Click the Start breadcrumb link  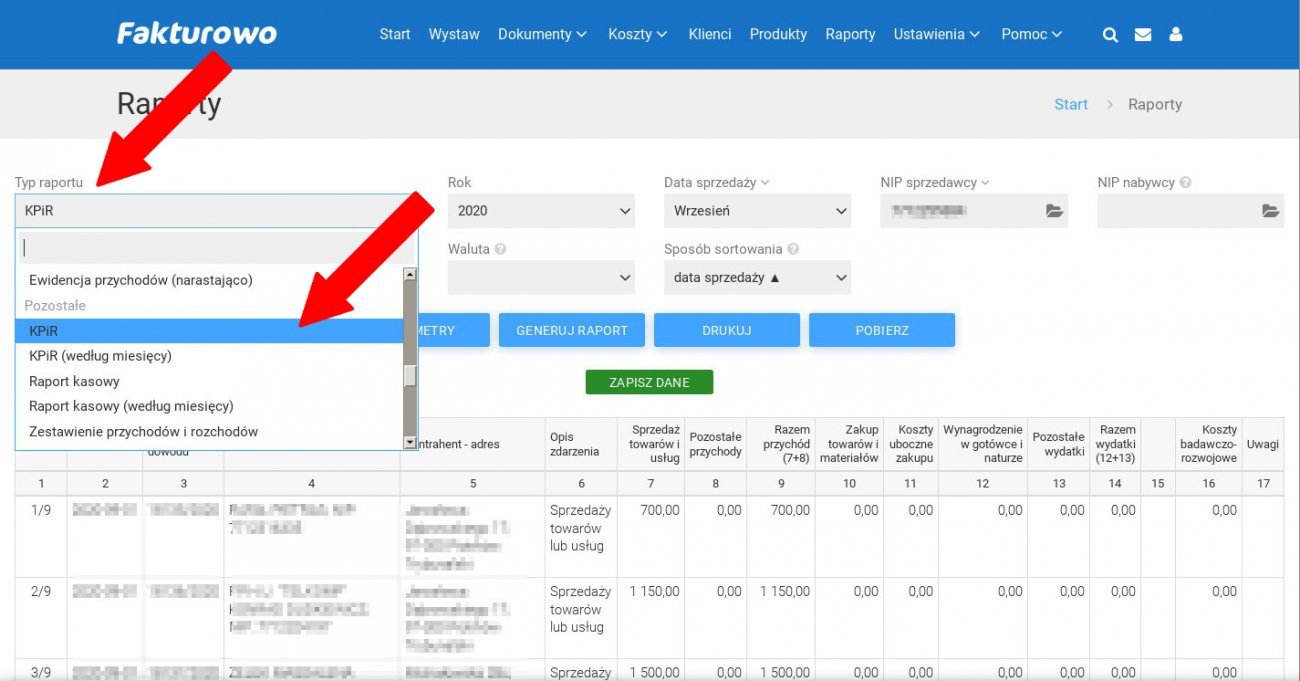click(1070, 104)
